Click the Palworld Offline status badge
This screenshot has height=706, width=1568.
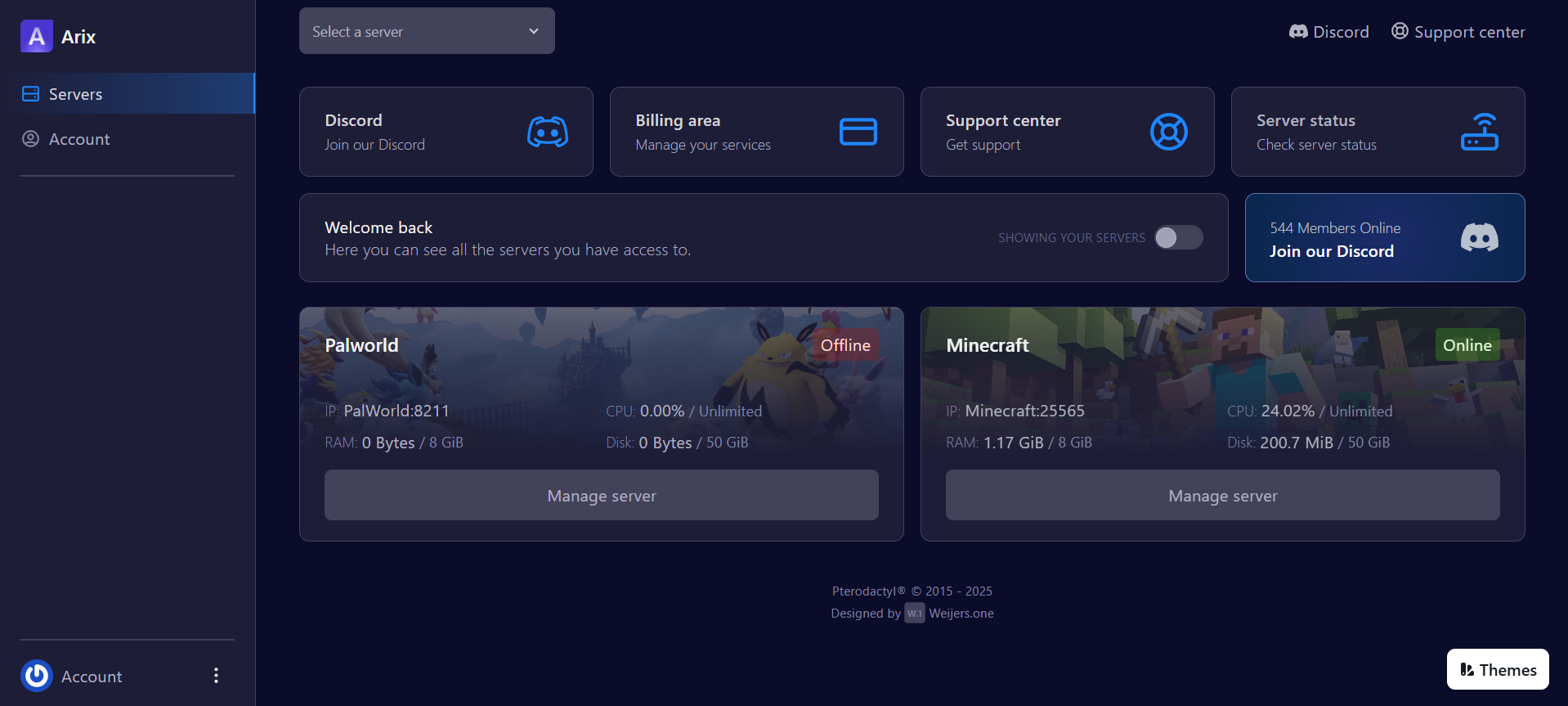pyautogui.click(x=845, y=345)
